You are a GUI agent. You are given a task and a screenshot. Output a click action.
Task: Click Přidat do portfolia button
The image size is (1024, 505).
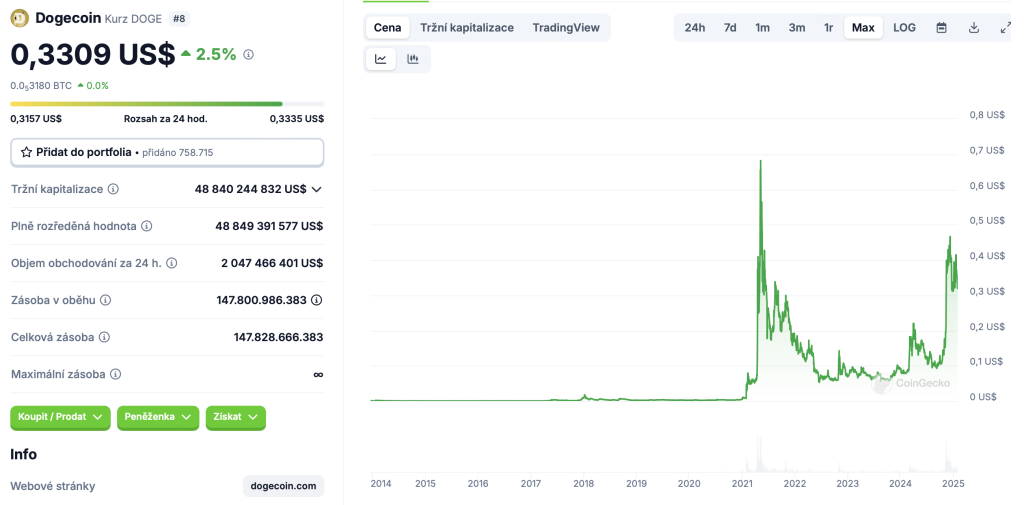(167, 152)
